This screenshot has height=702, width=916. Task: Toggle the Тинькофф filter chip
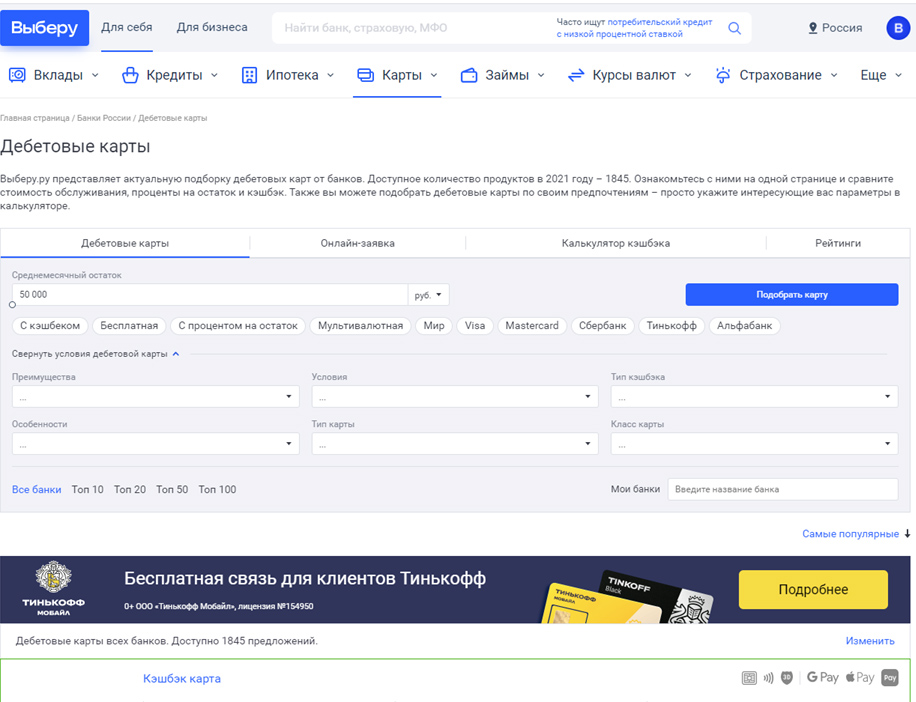[x=671, y=326]
